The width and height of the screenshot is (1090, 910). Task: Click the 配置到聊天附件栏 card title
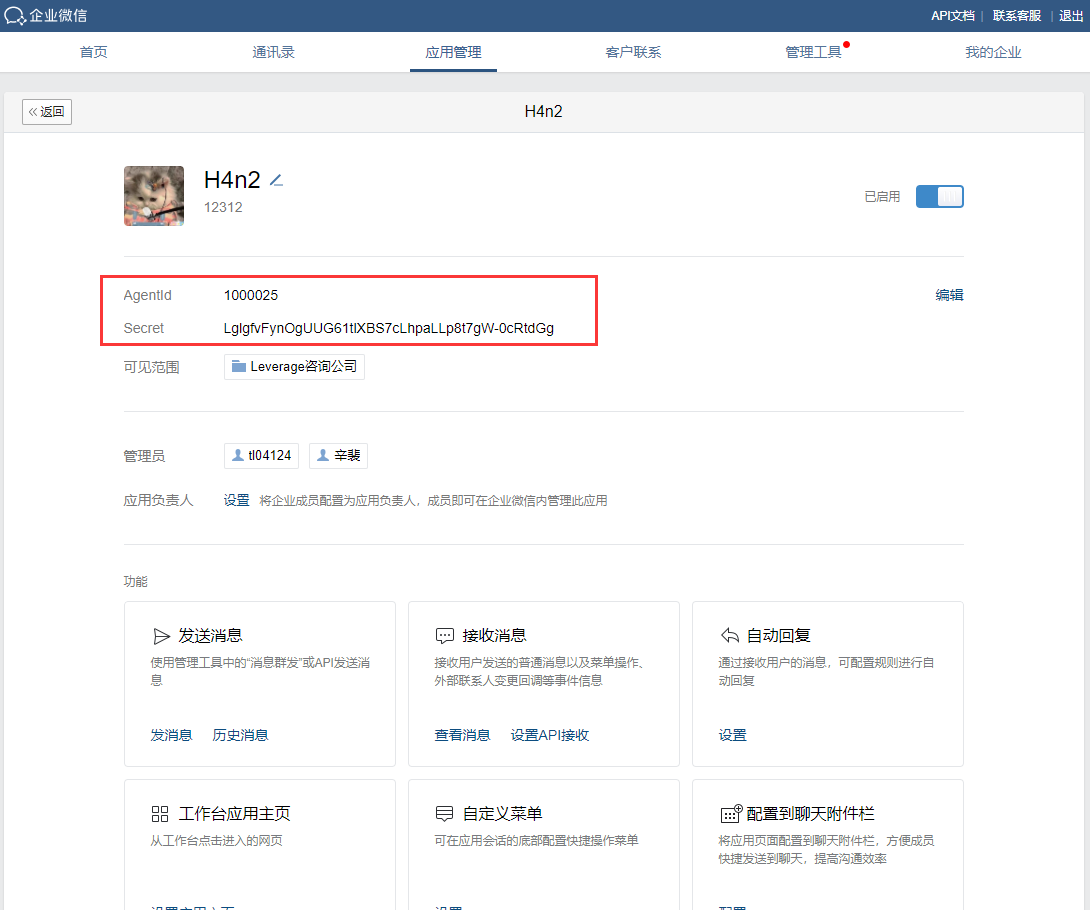[x=811, y=814]
